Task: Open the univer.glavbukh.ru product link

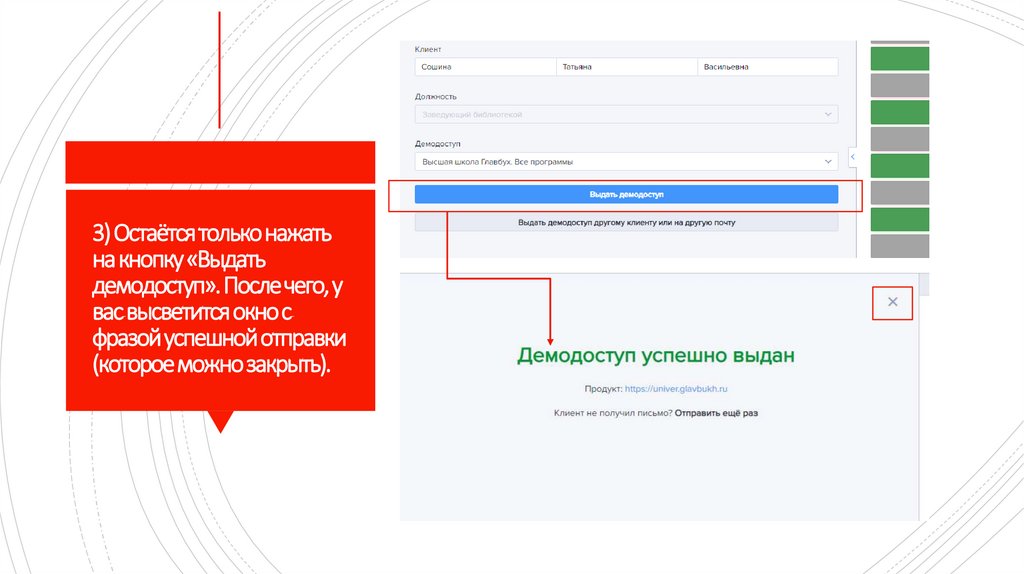Action: coord(676,389)
